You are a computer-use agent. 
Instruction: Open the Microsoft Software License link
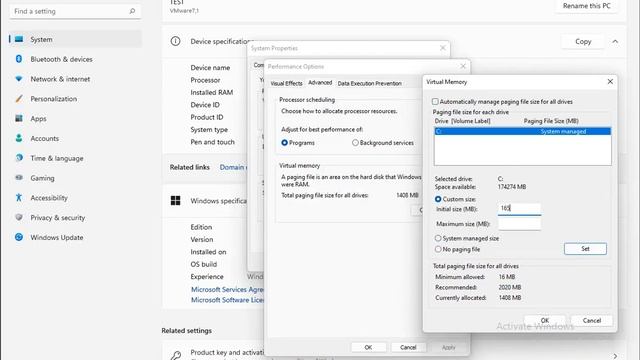click(x=227, y=300)
